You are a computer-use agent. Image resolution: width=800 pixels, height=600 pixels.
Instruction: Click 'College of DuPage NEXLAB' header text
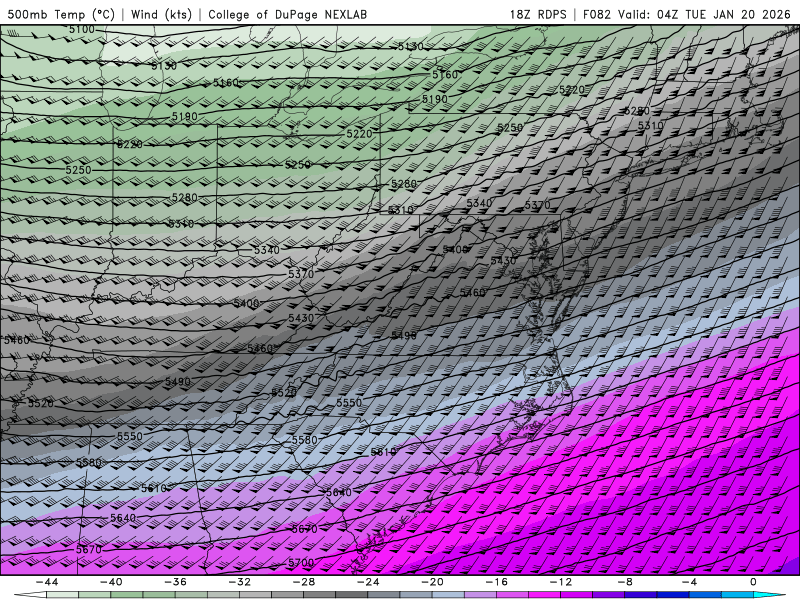tap(287, 14)
